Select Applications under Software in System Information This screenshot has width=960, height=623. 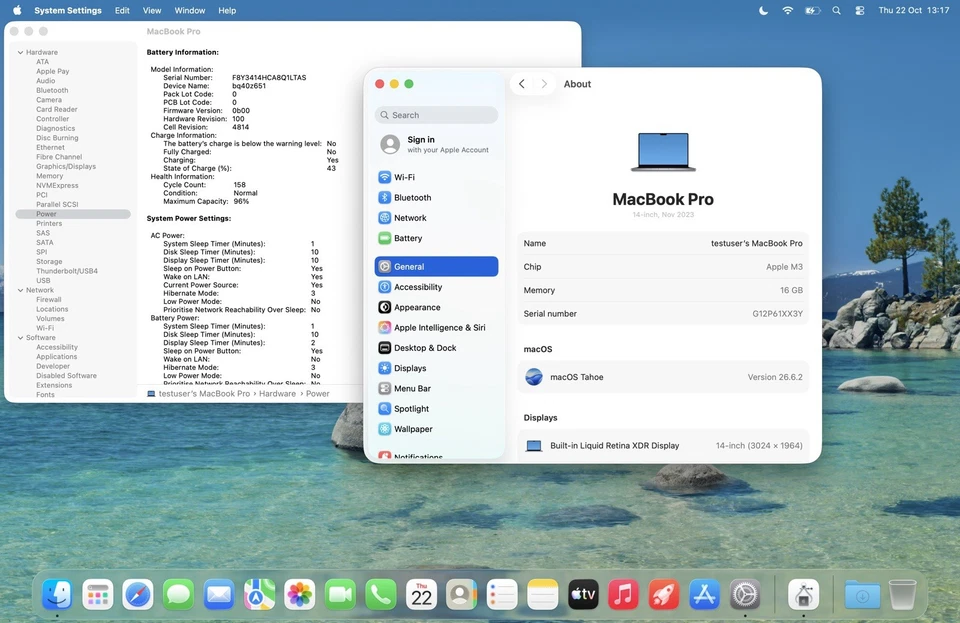point(56,357)
